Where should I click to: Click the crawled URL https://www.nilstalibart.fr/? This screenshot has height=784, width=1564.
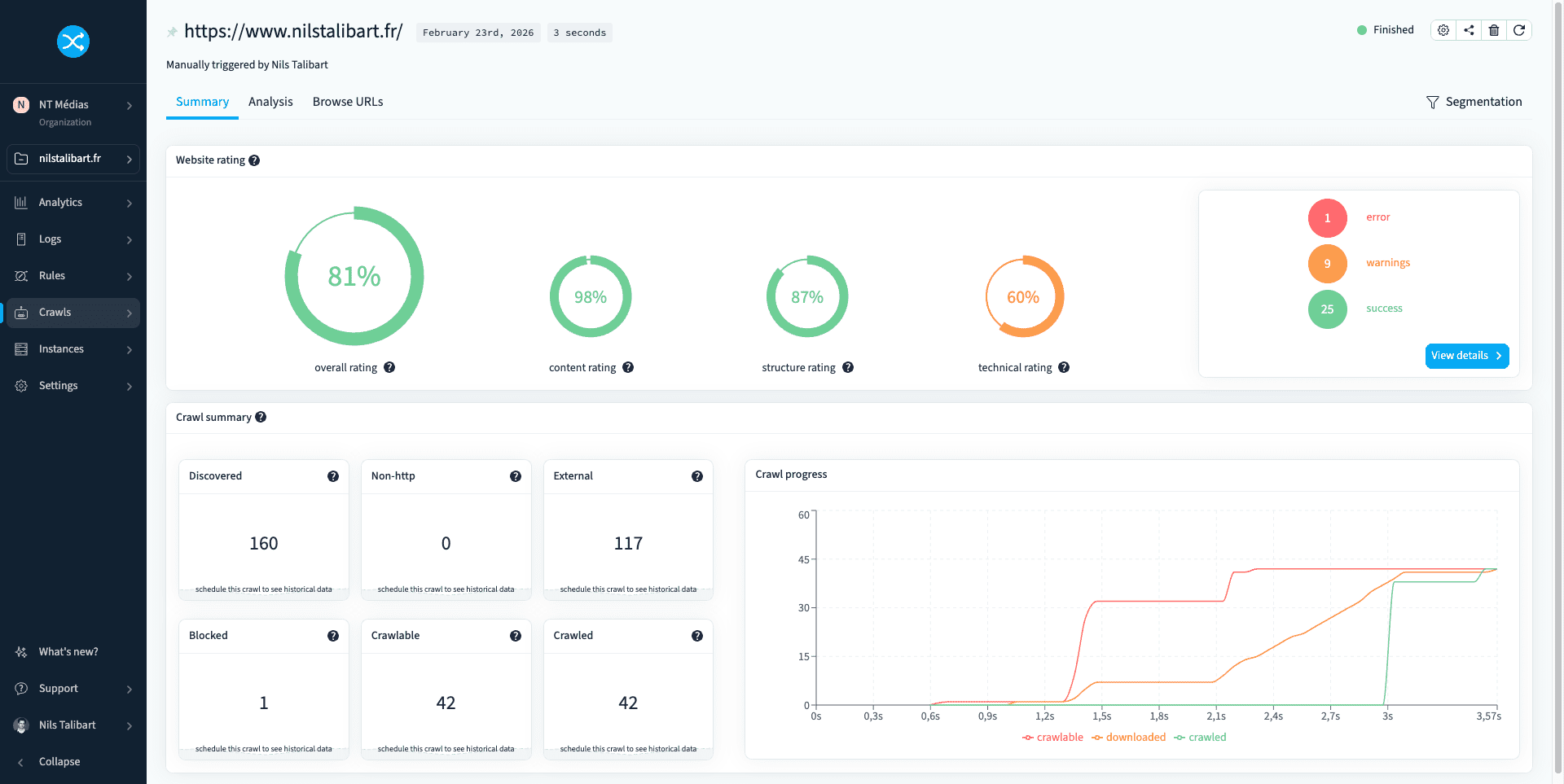[293, 32]
